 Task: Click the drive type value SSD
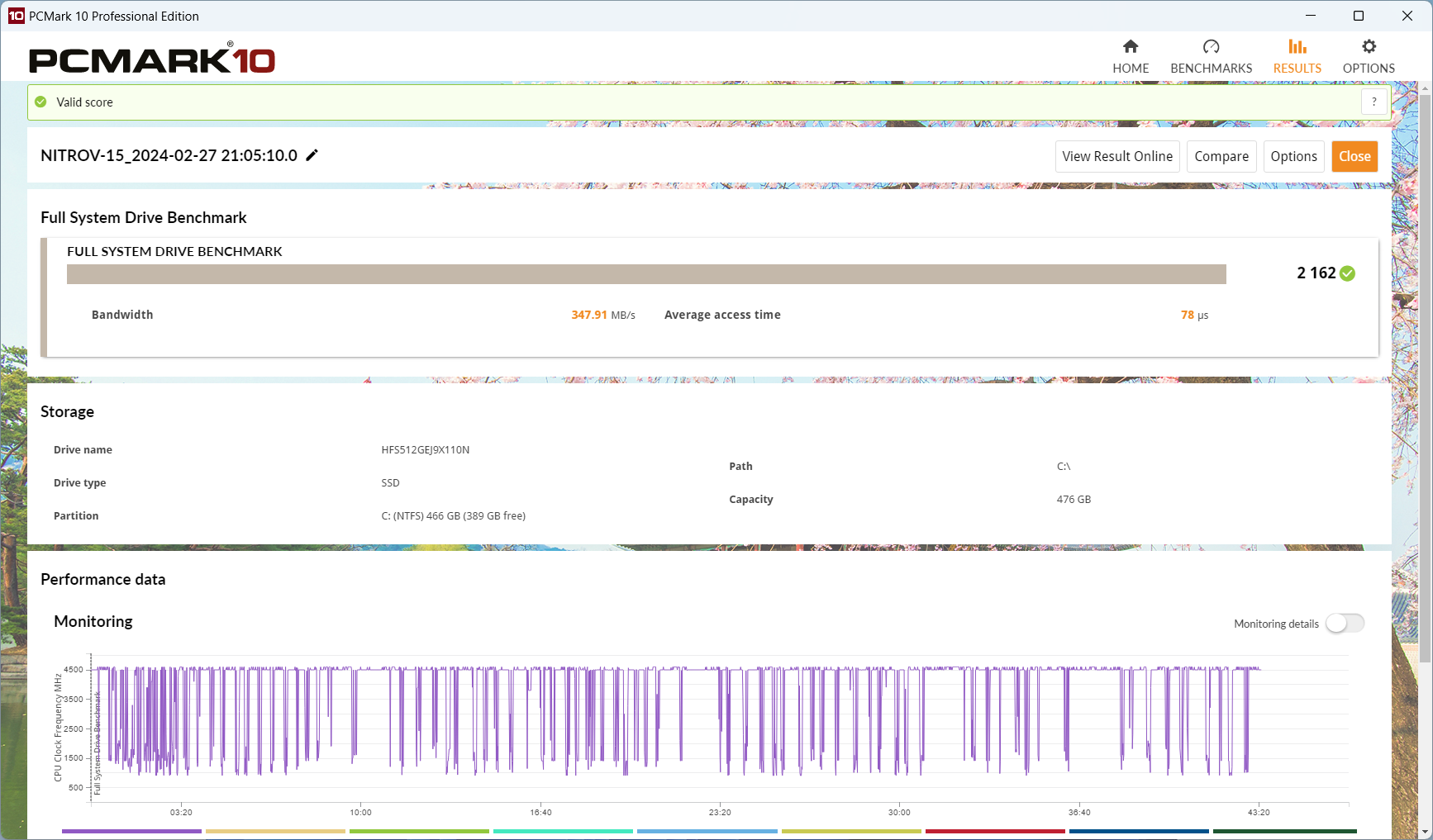pyautogui.click(x=390, y=483)
